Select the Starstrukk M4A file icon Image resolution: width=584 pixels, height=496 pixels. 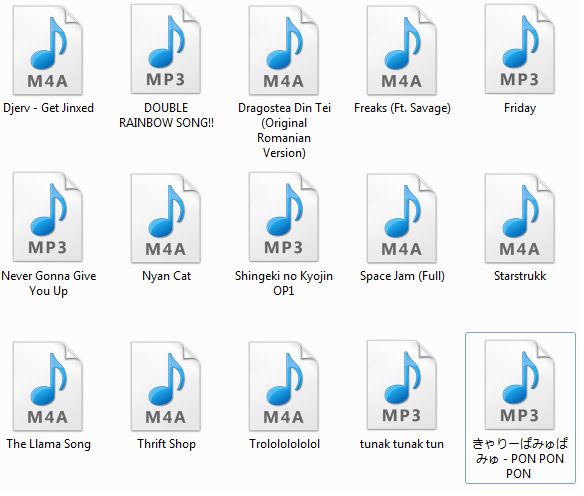(520, 219)
